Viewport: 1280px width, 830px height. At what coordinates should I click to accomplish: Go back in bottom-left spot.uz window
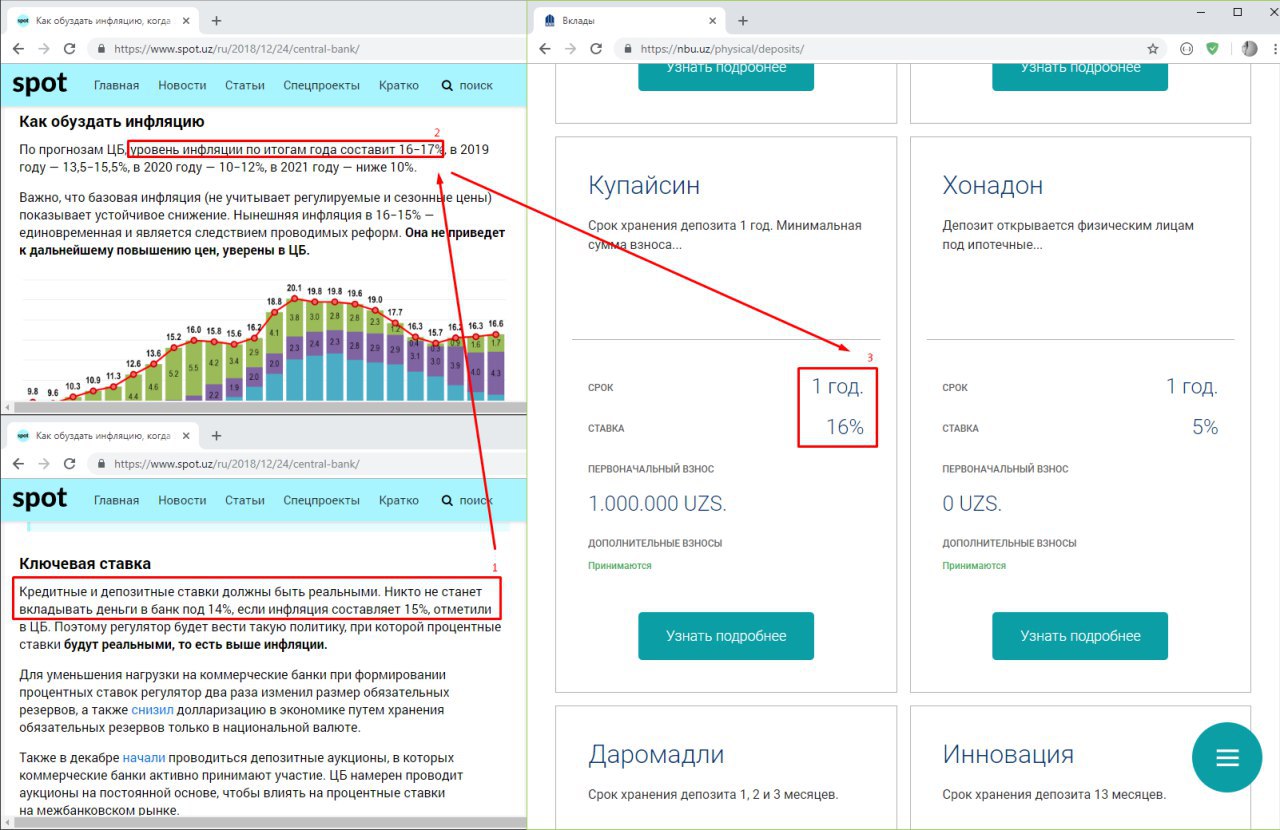tap(18, 464)
